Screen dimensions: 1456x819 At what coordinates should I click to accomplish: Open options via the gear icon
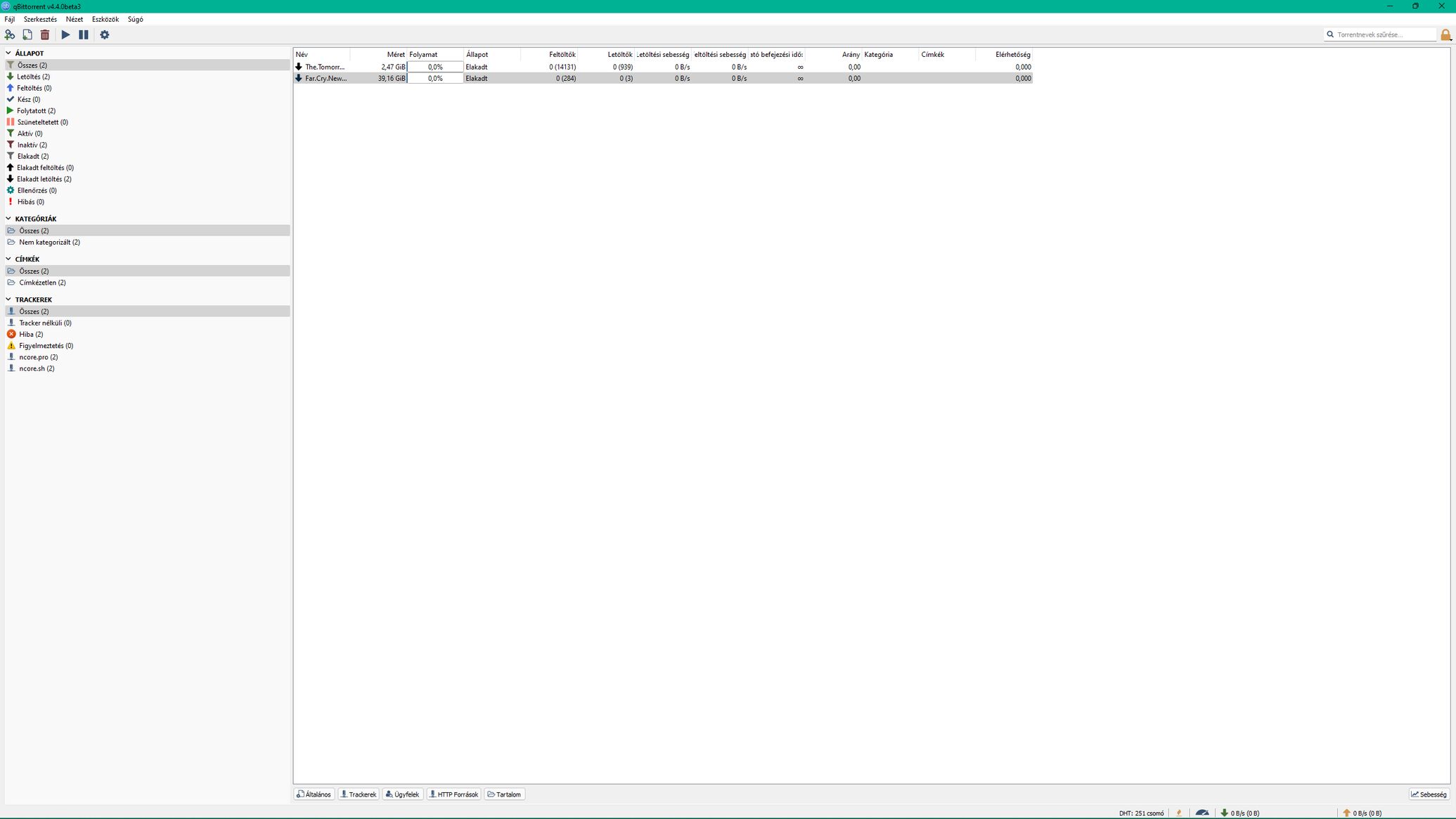tap(104, 34)
